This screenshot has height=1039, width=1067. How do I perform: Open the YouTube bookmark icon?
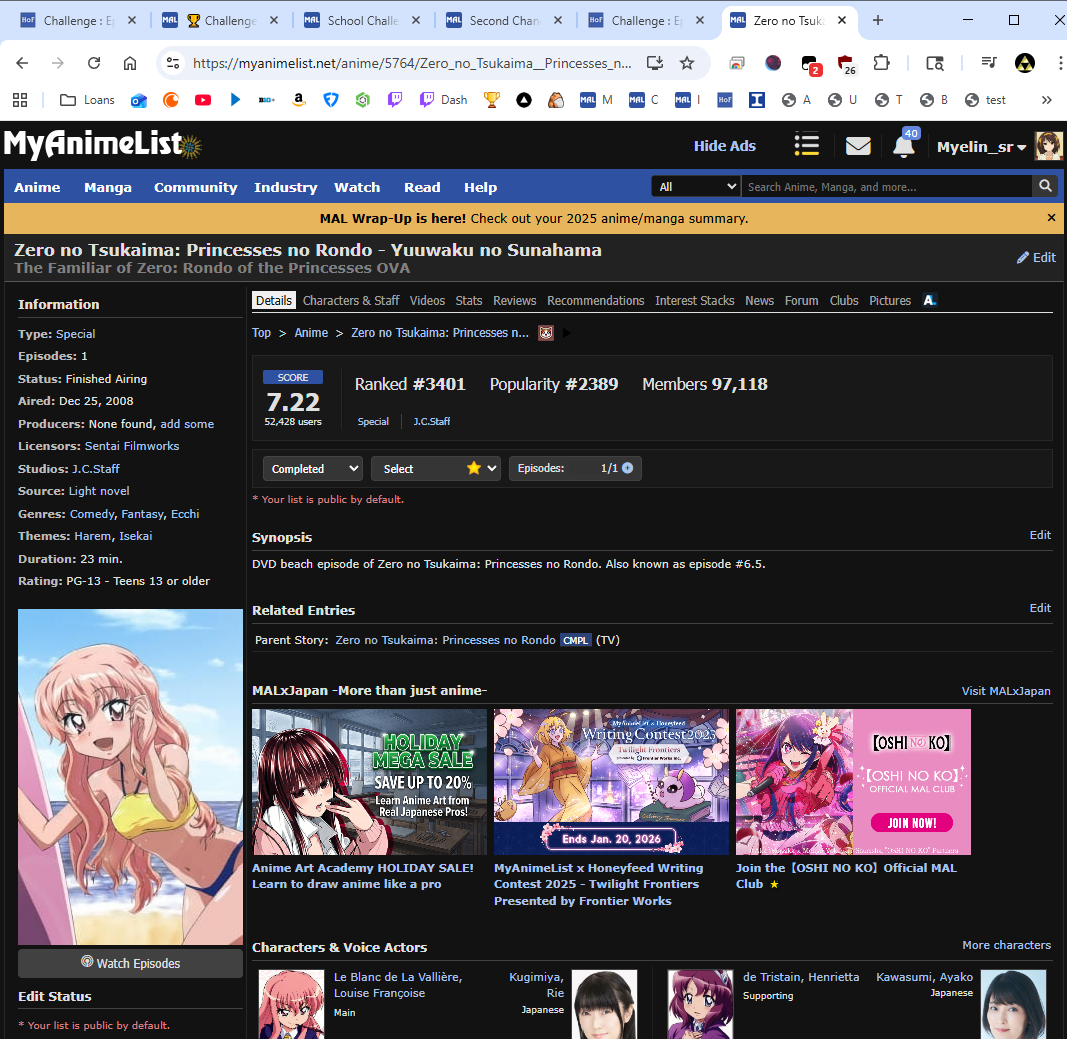point(203,100)
